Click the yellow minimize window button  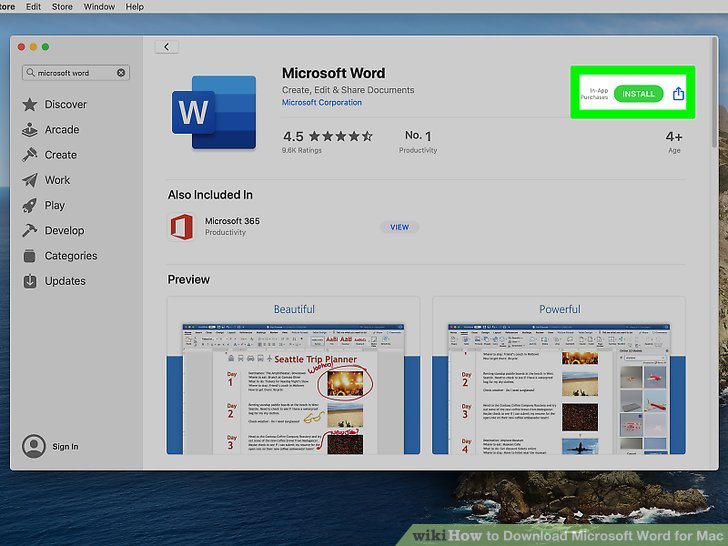point(33,47)
